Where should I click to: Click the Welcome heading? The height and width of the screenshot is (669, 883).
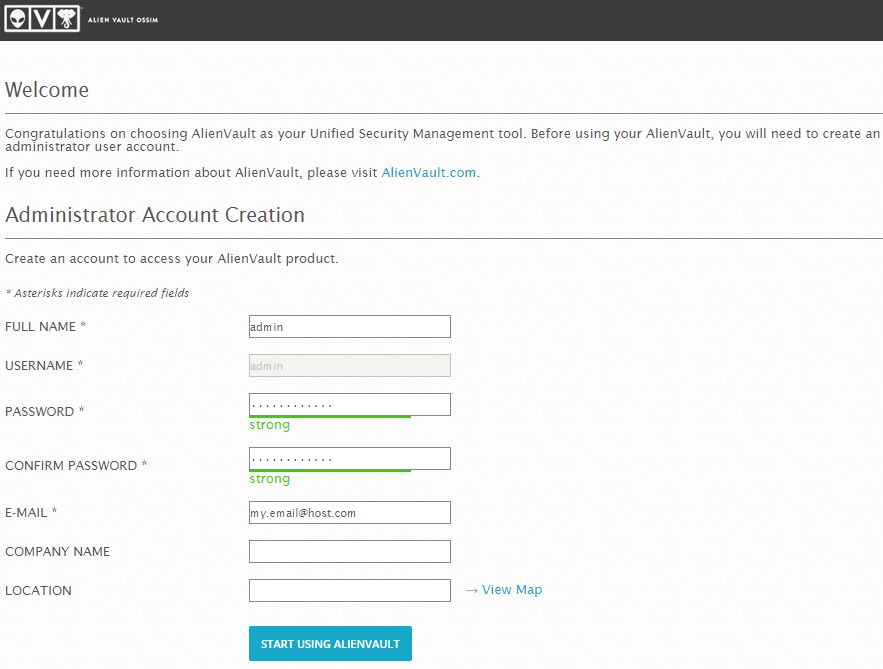click(x=47, y=90)
